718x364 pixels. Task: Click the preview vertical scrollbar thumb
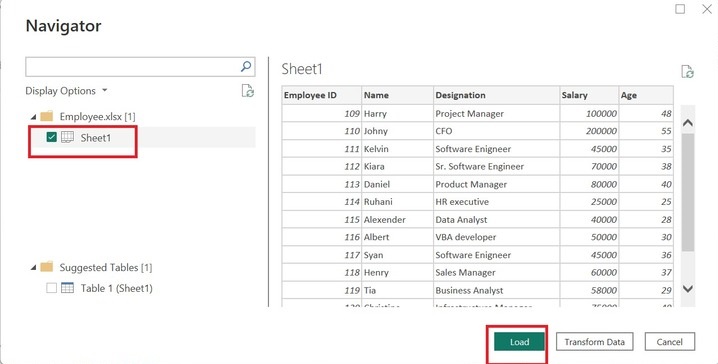(x=687, y=192)
